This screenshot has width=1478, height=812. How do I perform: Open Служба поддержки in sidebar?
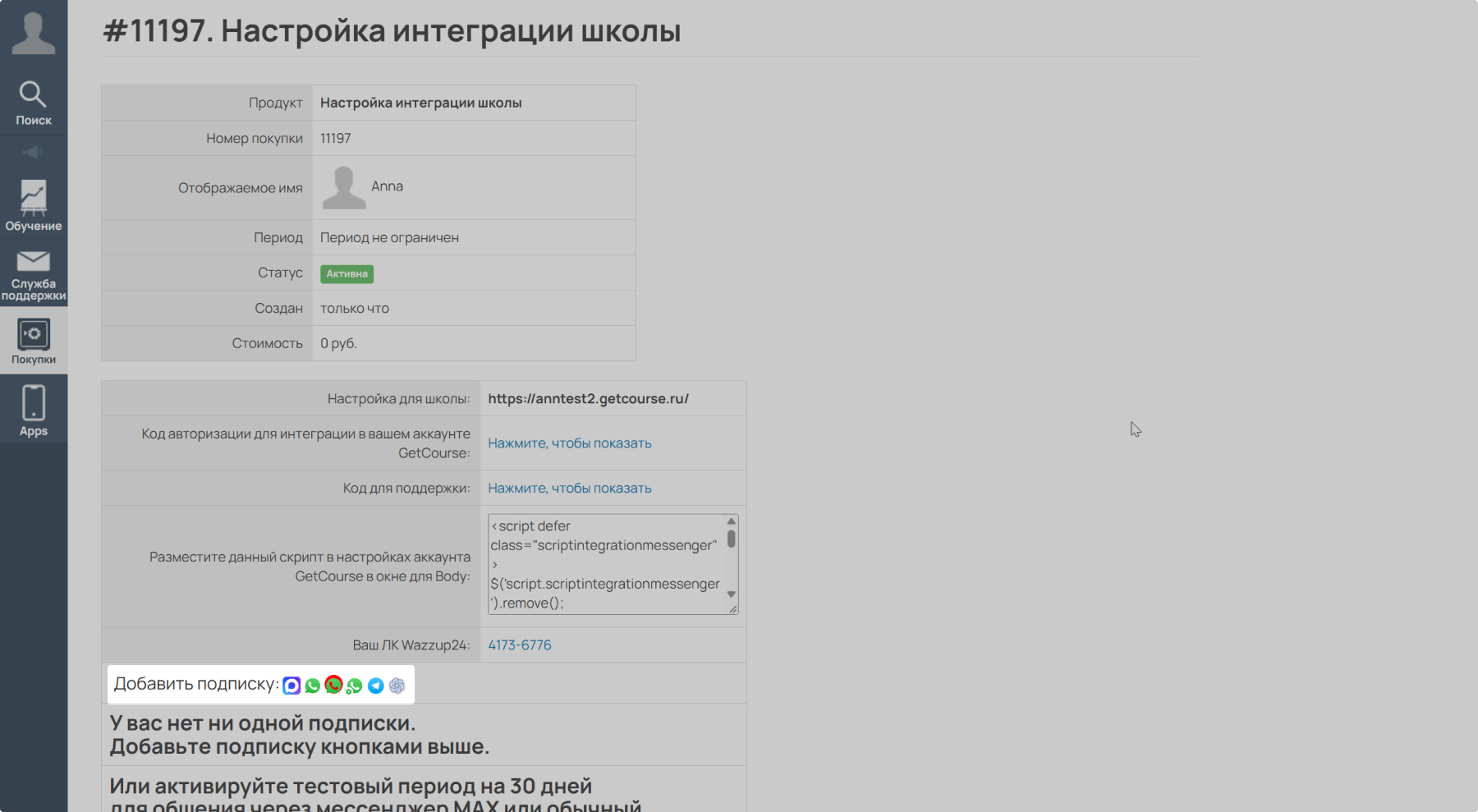point(34,276)
